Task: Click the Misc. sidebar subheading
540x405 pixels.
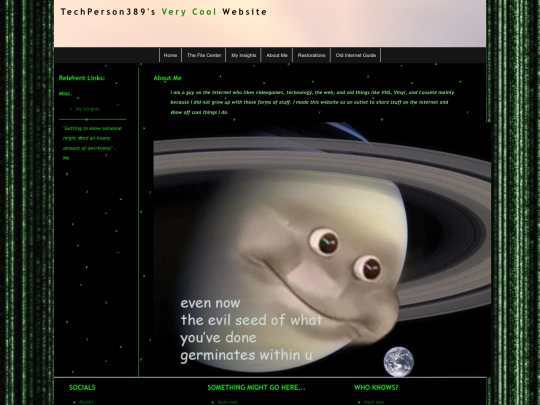Action: (x=65, y=93)
